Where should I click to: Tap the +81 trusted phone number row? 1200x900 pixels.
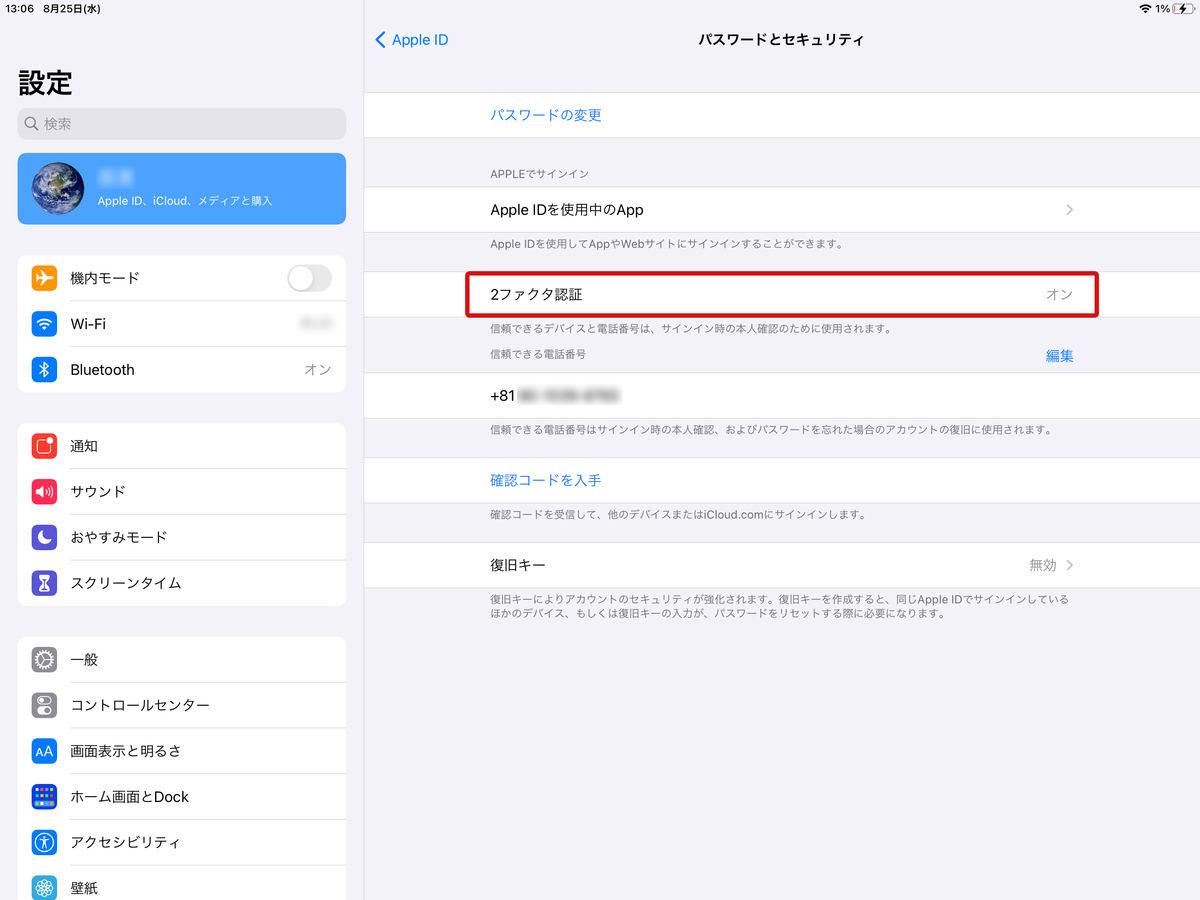pyautogui.click(x=782, y=395)
